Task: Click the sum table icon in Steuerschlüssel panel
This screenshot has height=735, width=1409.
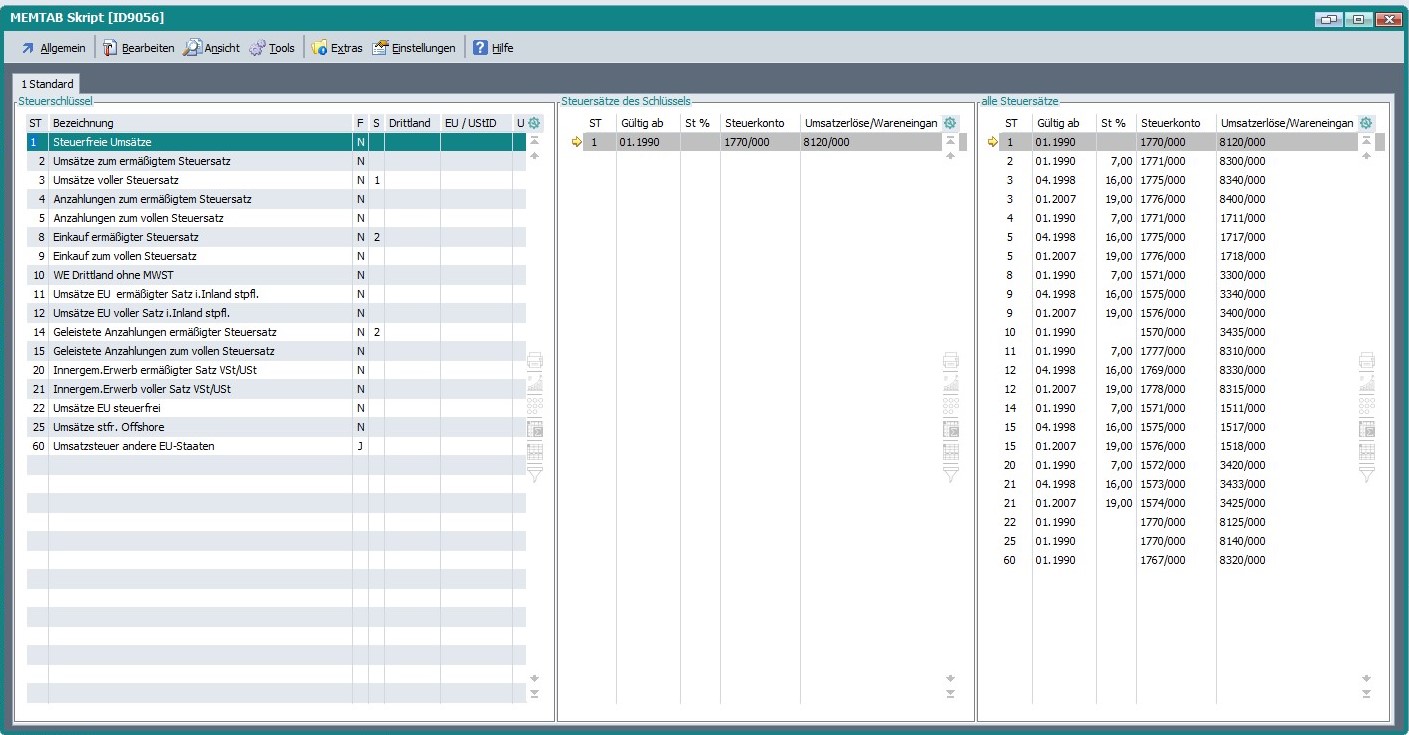Action: [x=534, y=429]
